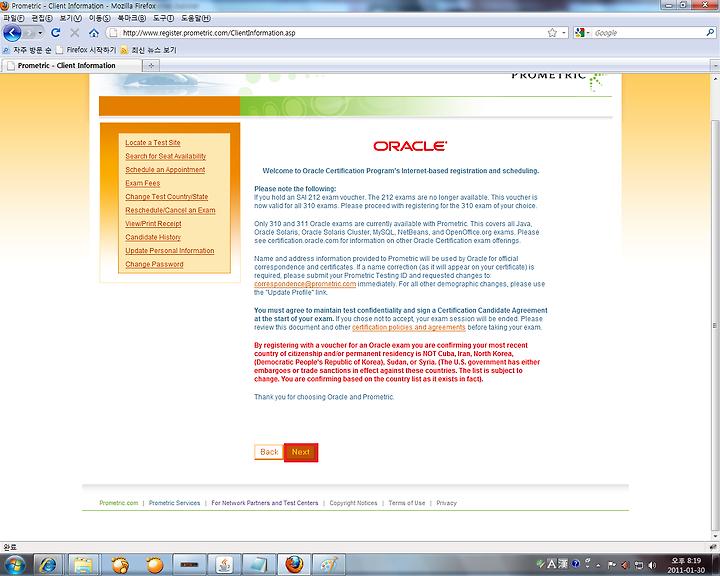Image resolution: width=720 pixels, height=576 pixels.
Task: Click the taskbar clock showing 오후 8:19
Action: coord(686,565)
